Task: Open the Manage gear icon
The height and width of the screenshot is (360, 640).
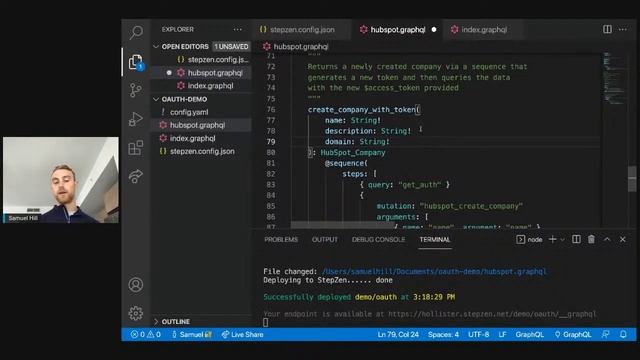Action: [136, 313]
